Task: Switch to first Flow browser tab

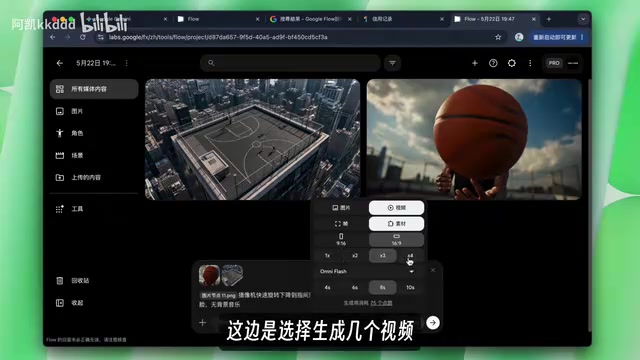Action: [218, 19]
